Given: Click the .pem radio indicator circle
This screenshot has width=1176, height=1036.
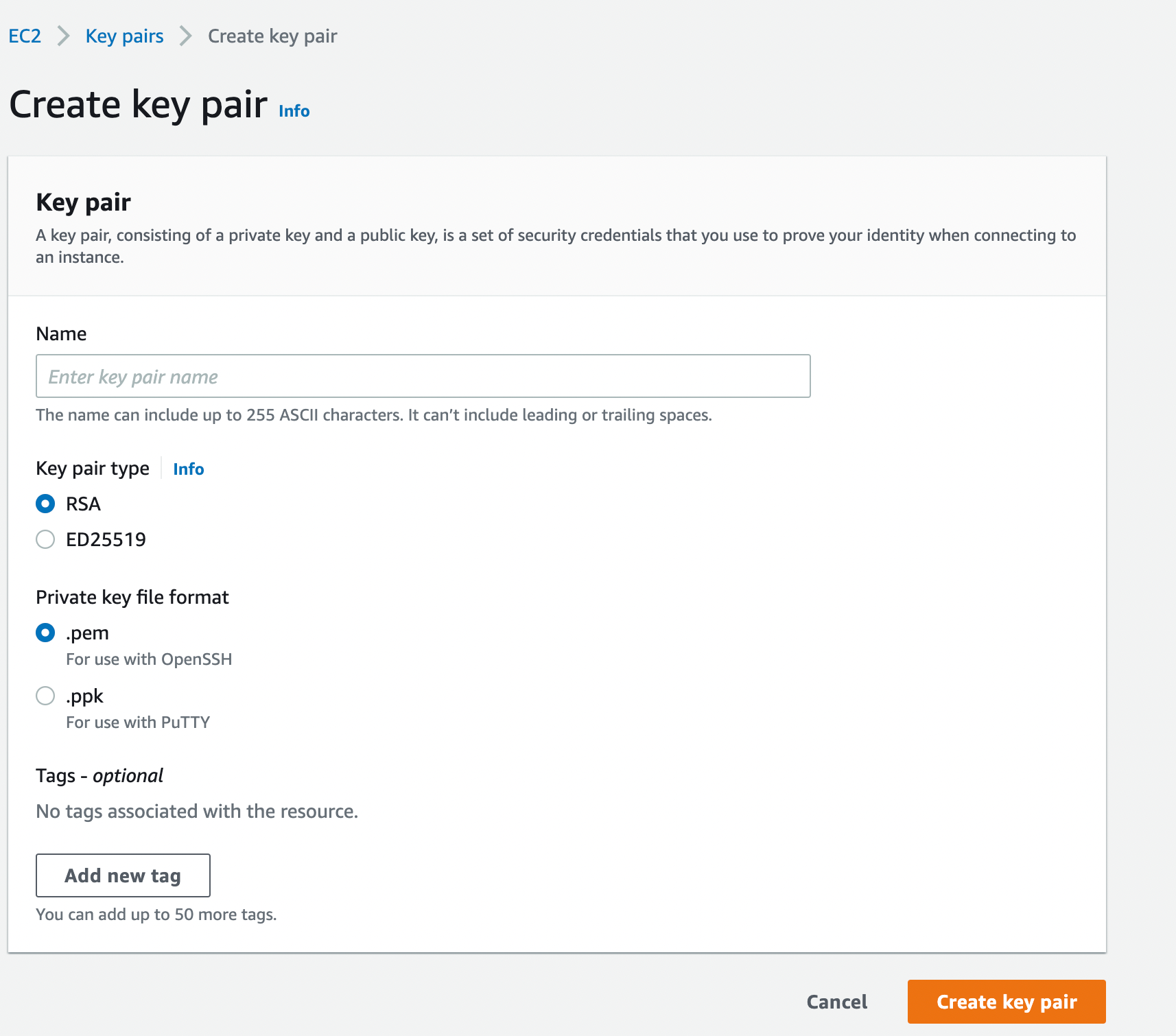Looking at the screenshot, I should [x=45, y=633].
